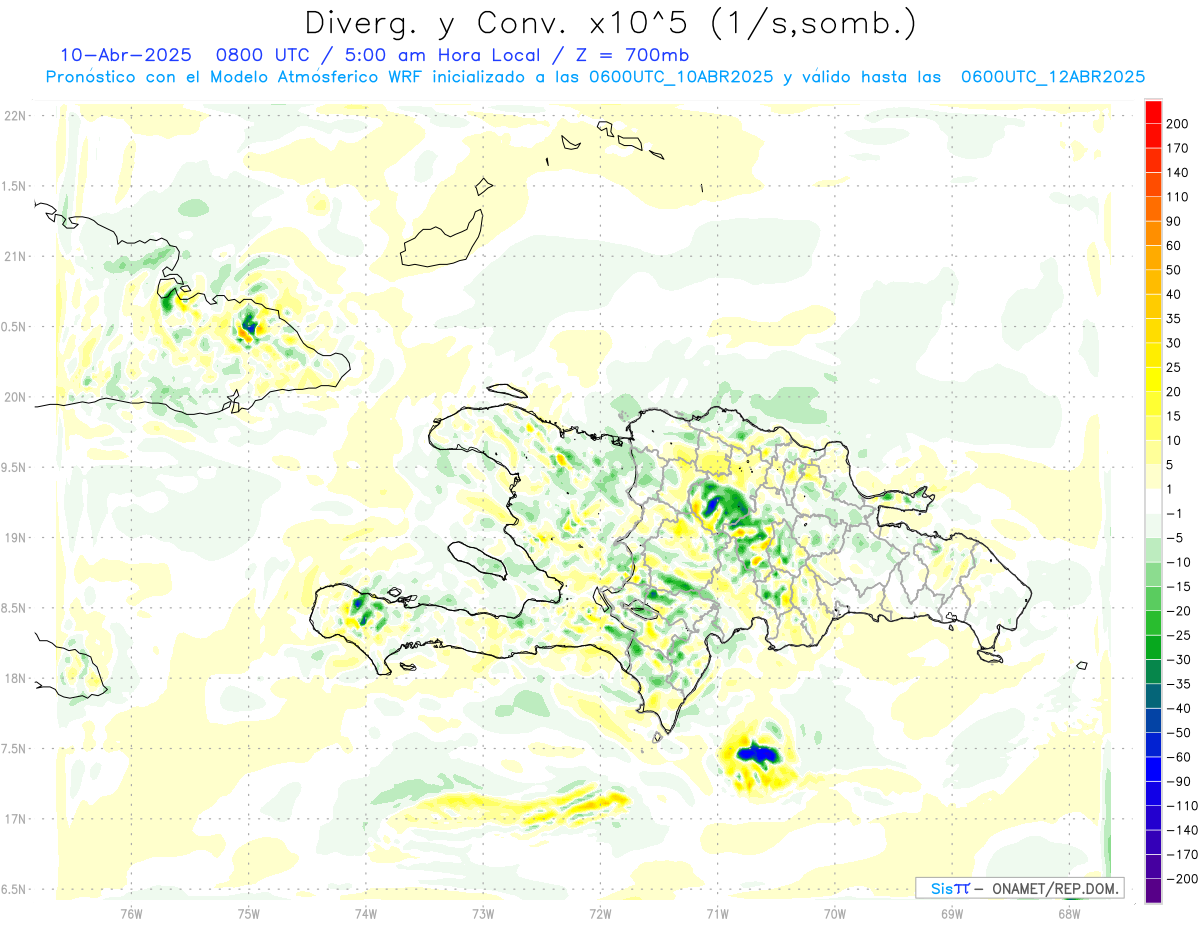Click the positive '25' color bar value
Viewport: 1200px width, 927px height.
click(x=1173, y=368)
